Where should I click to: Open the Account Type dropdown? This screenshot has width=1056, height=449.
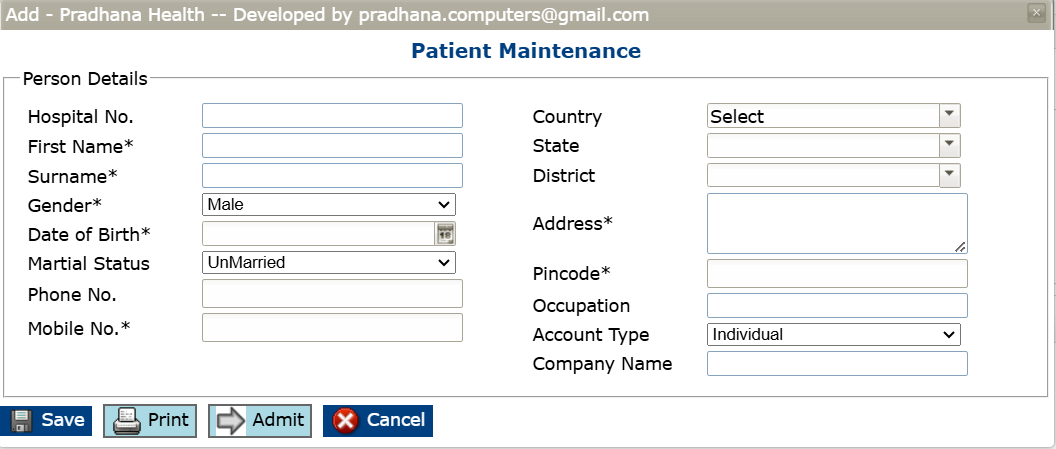[833, 335]
